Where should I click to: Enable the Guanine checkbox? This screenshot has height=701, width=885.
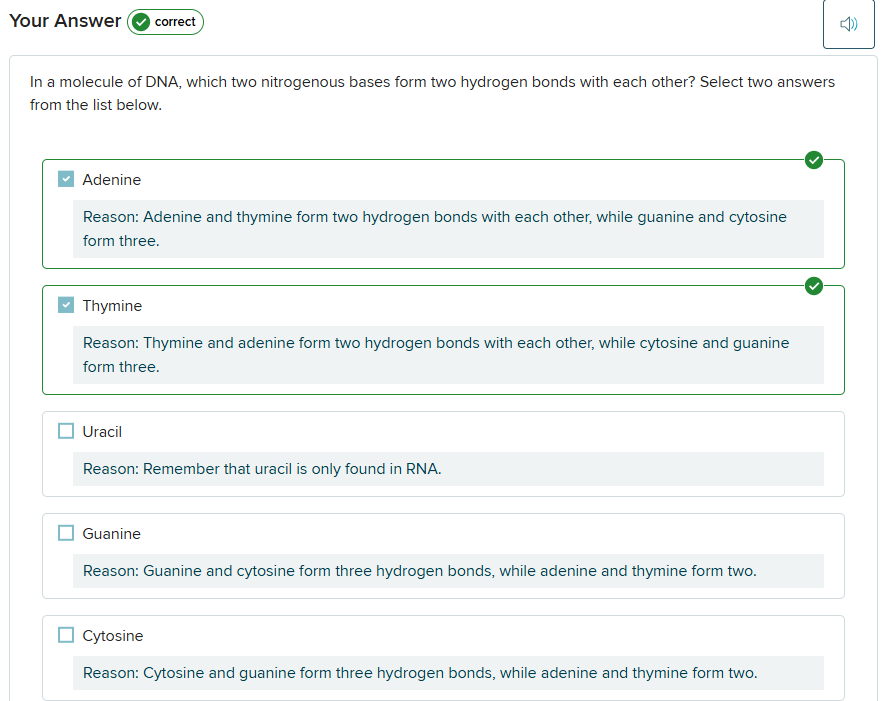66,533
